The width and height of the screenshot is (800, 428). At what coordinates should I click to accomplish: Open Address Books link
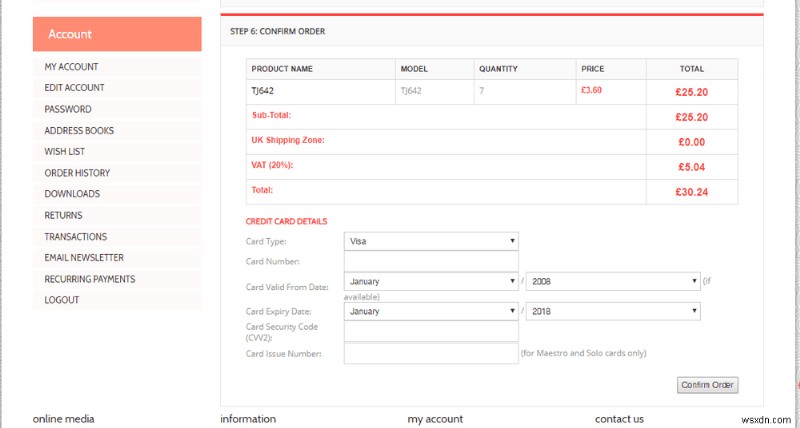pyautogui.click(x=79, y=130)
